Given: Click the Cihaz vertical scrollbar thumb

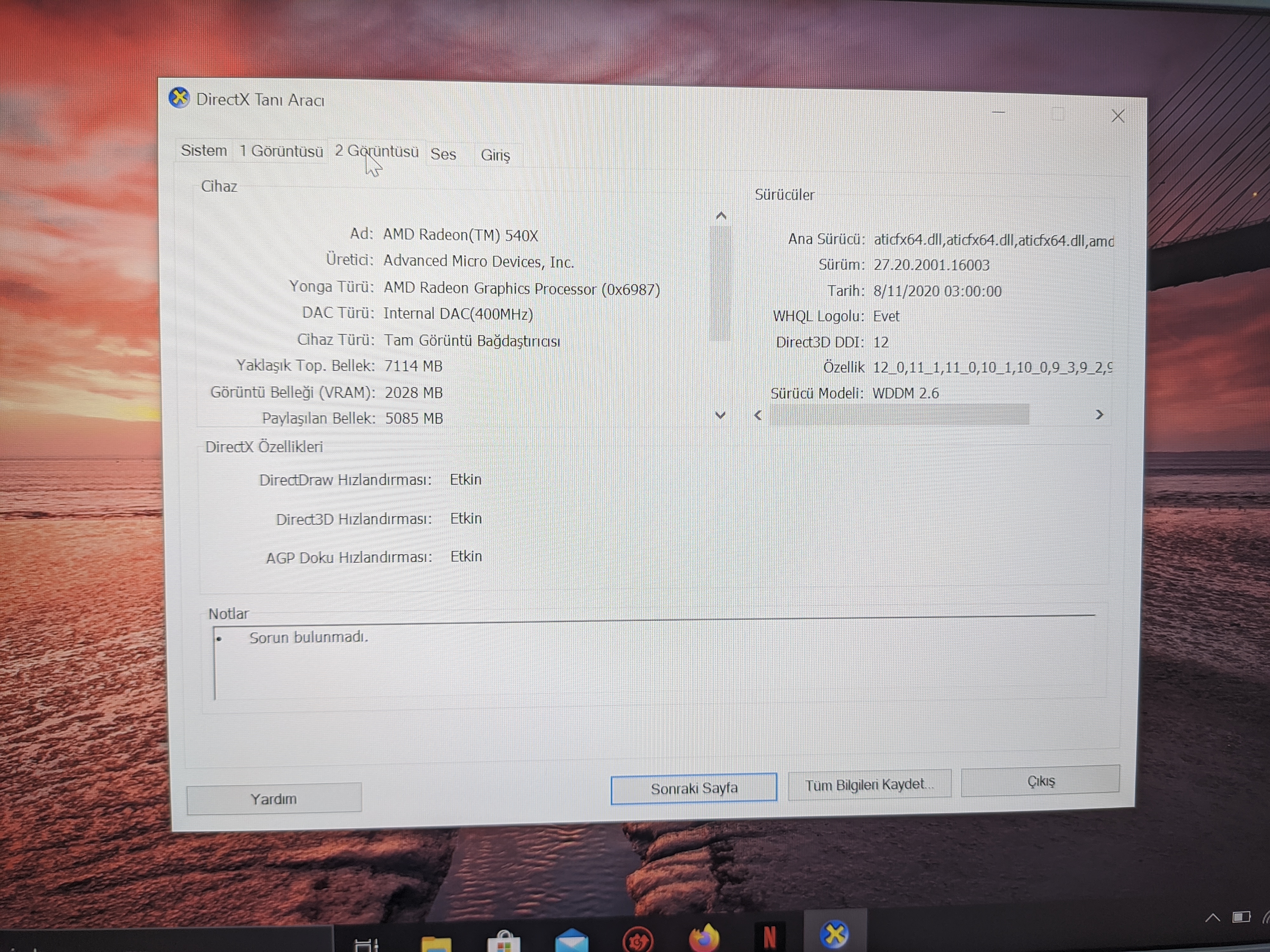Looking at the screenshot, I should (x=720, y=283).
